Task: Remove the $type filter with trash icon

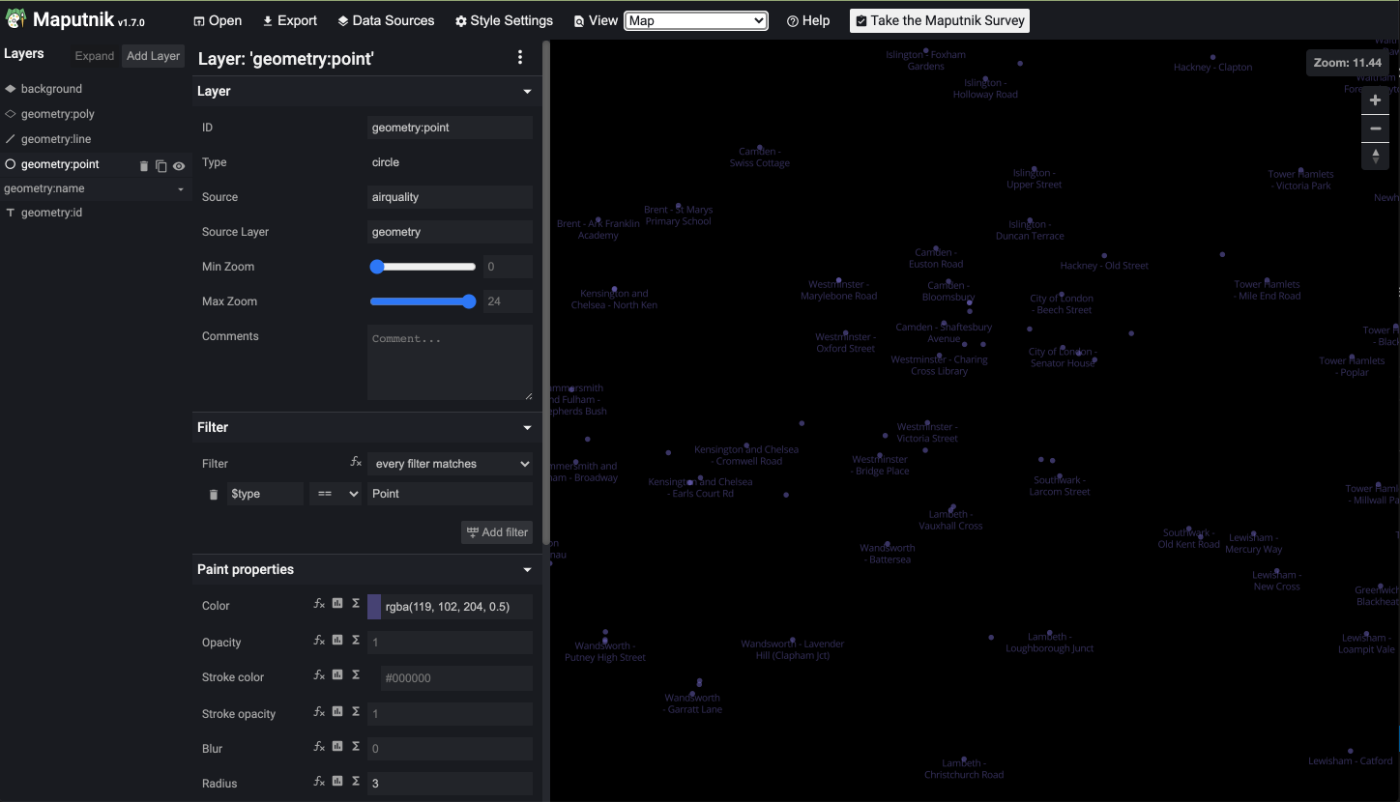Action: coord(213,494)
